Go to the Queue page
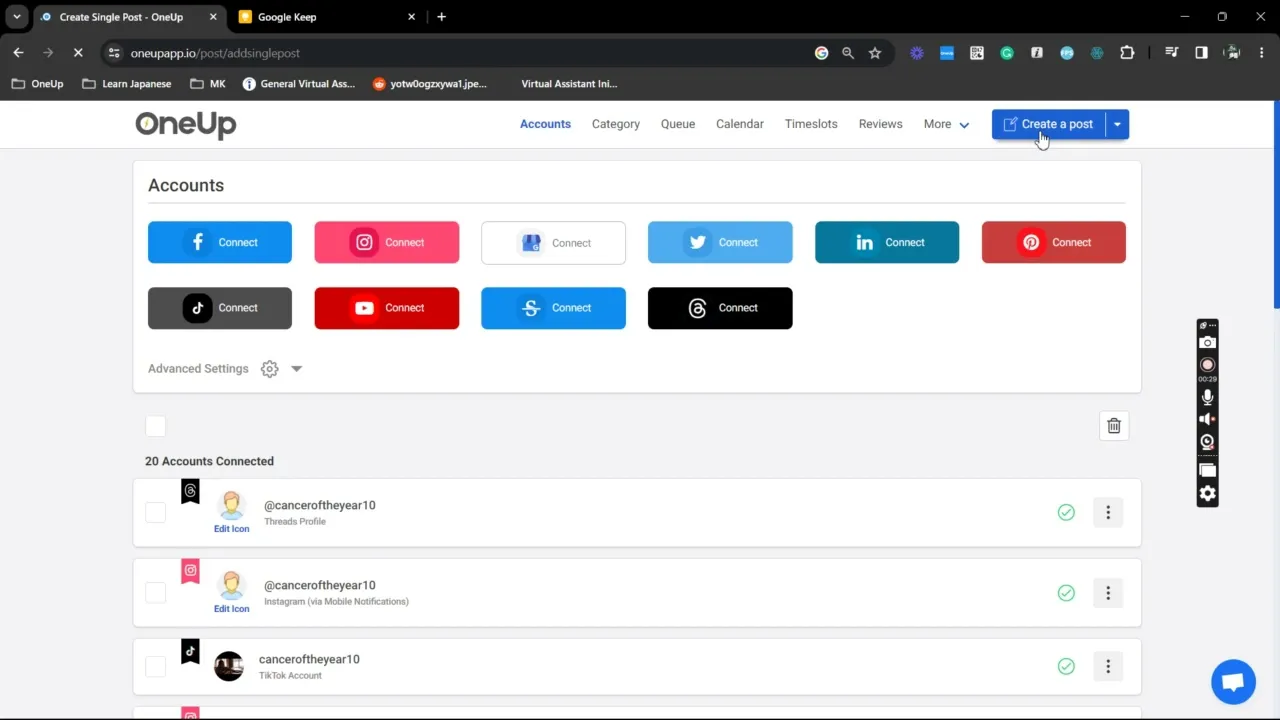 click(x=678, y=124)
